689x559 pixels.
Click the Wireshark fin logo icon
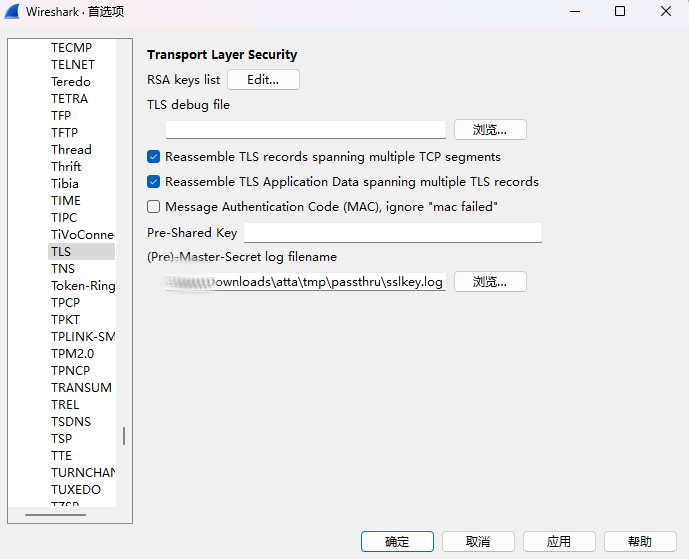(x=12, y=11)
